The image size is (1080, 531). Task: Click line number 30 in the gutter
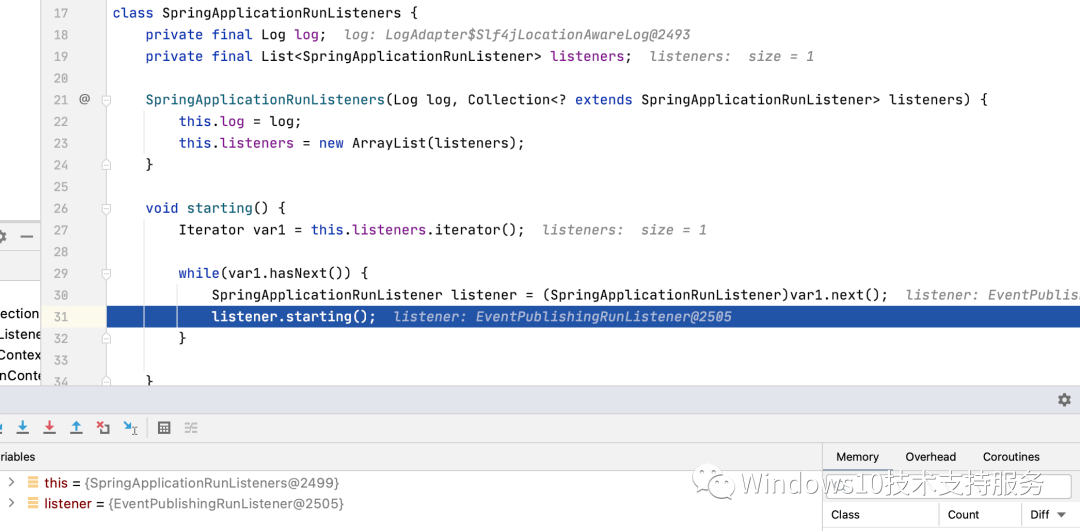[60, 295]
